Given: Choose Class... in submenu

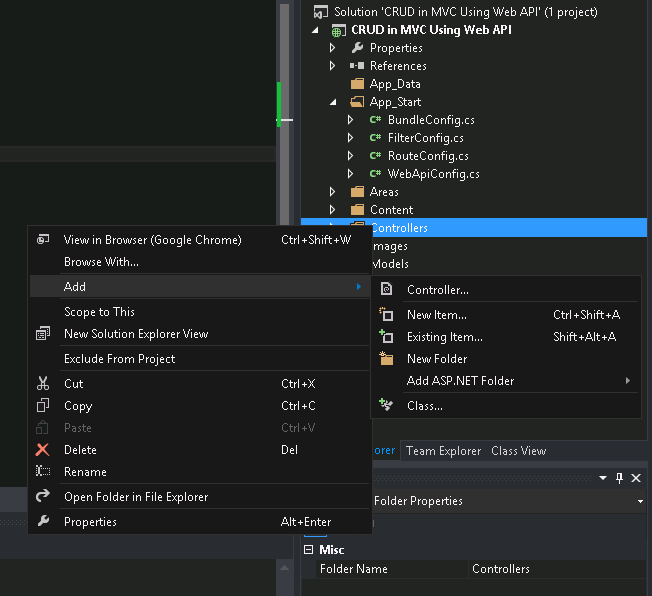Looking at the screenshot, I should pos(506,406).
